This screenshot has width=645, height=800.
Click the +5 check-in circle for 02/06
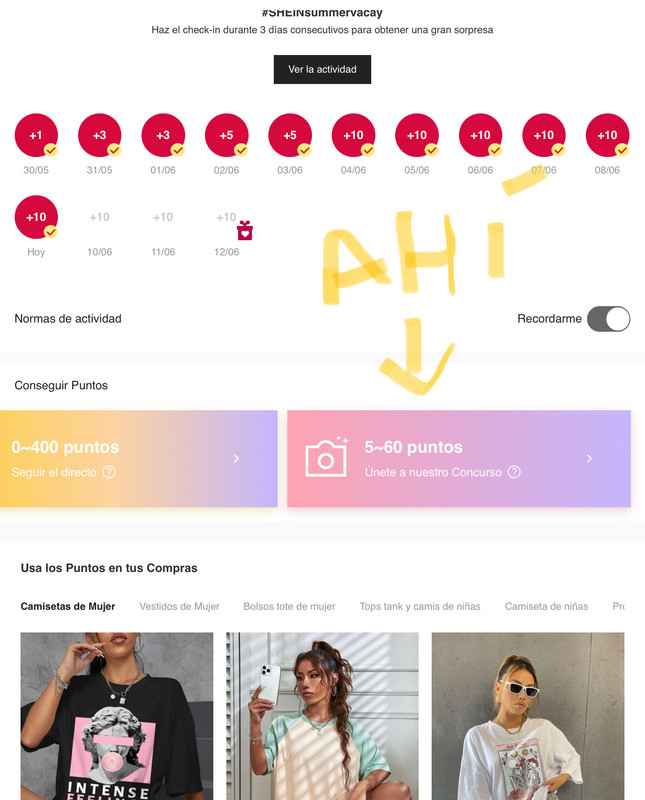pyautogui.click(x=227, y=135)
